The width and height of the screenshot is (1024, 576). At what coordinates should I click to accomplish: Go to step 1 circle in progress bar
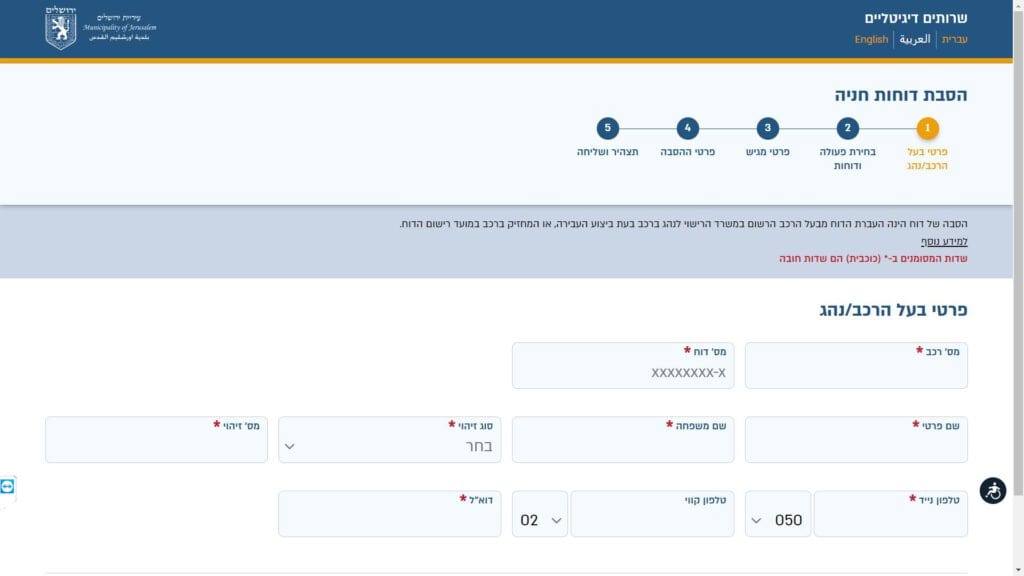(x=928, y=128)
